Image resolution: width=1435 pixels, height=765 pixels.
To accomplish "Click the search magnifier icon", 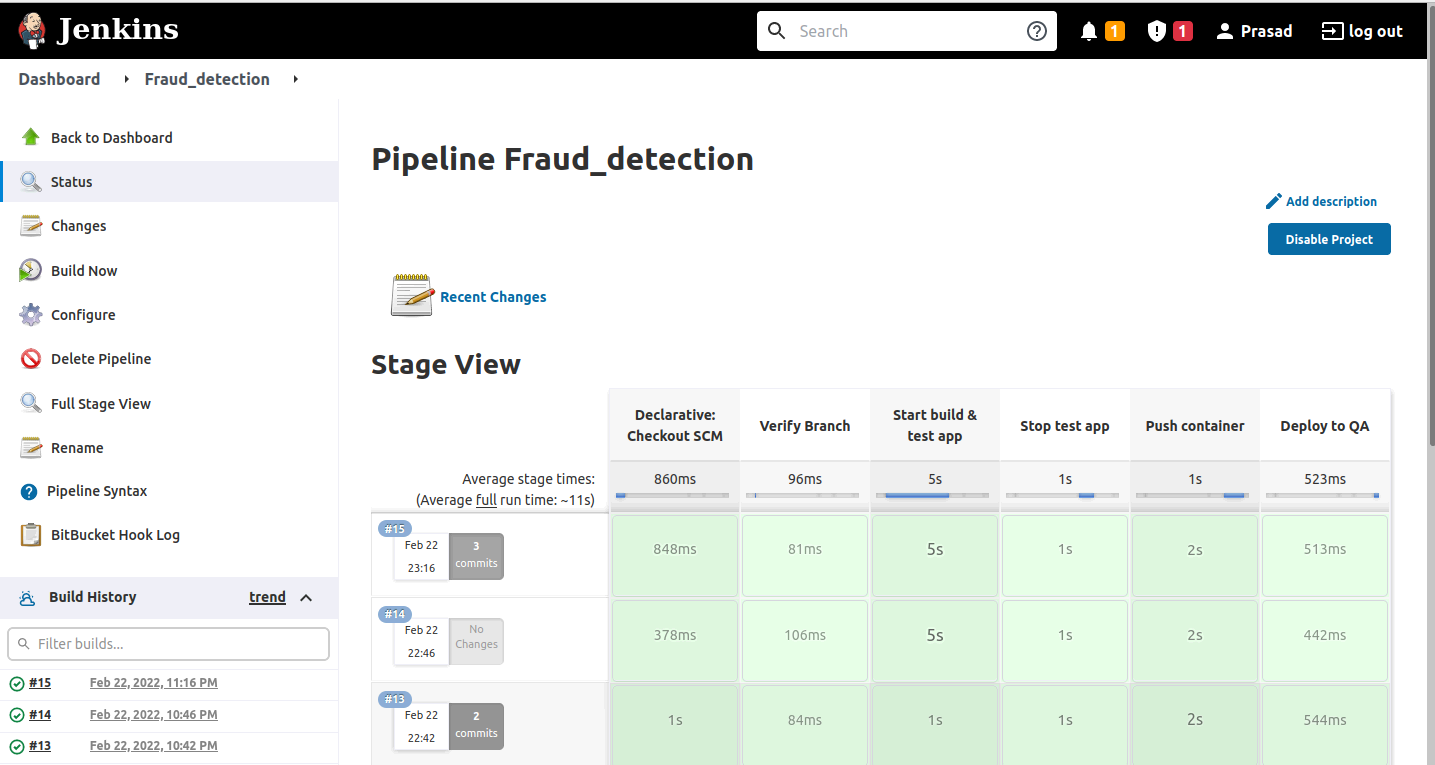I will [x=777, y=31].
